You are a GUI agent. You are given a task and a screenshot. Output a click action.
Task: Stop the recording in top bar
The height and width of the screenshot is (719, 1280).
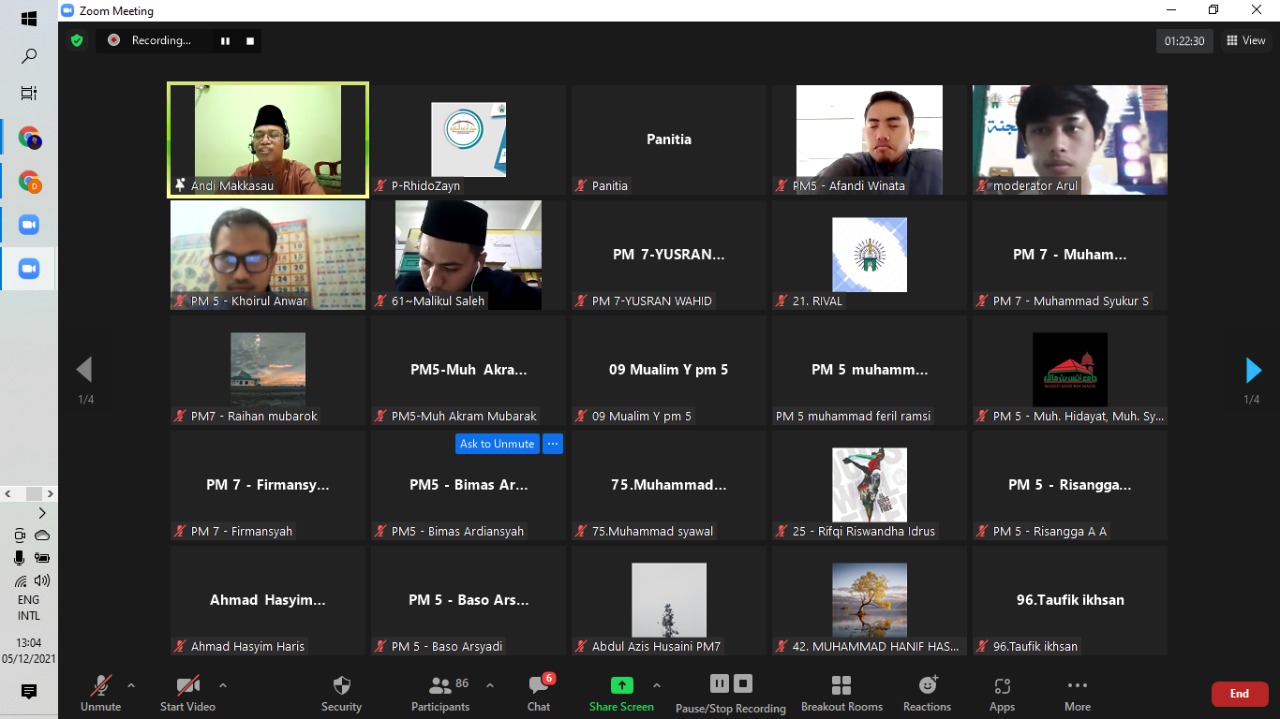pos(250,41)
